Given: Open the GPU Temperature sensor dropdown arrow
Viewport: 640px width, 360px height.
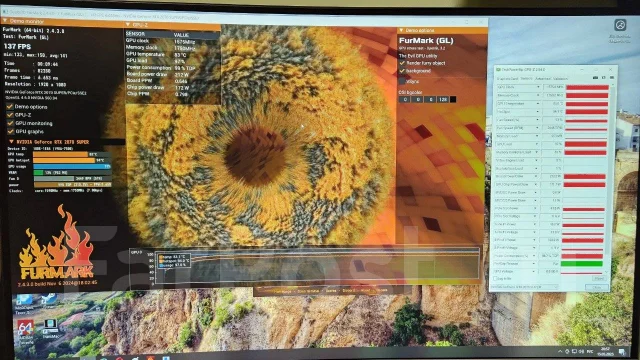Looking at the screenshot, I should tap(538, 104).
